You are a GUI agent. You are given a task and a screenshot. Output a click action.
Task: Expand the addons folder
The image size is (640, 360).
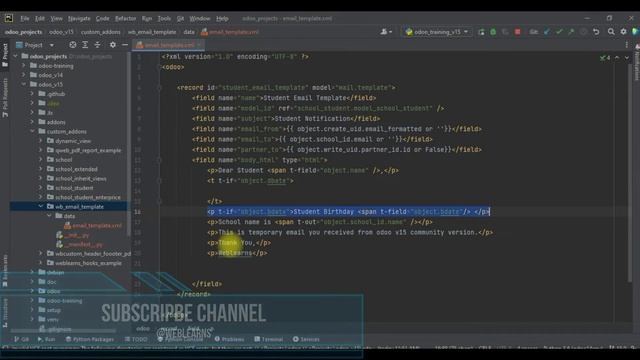(x=32, y=122)
